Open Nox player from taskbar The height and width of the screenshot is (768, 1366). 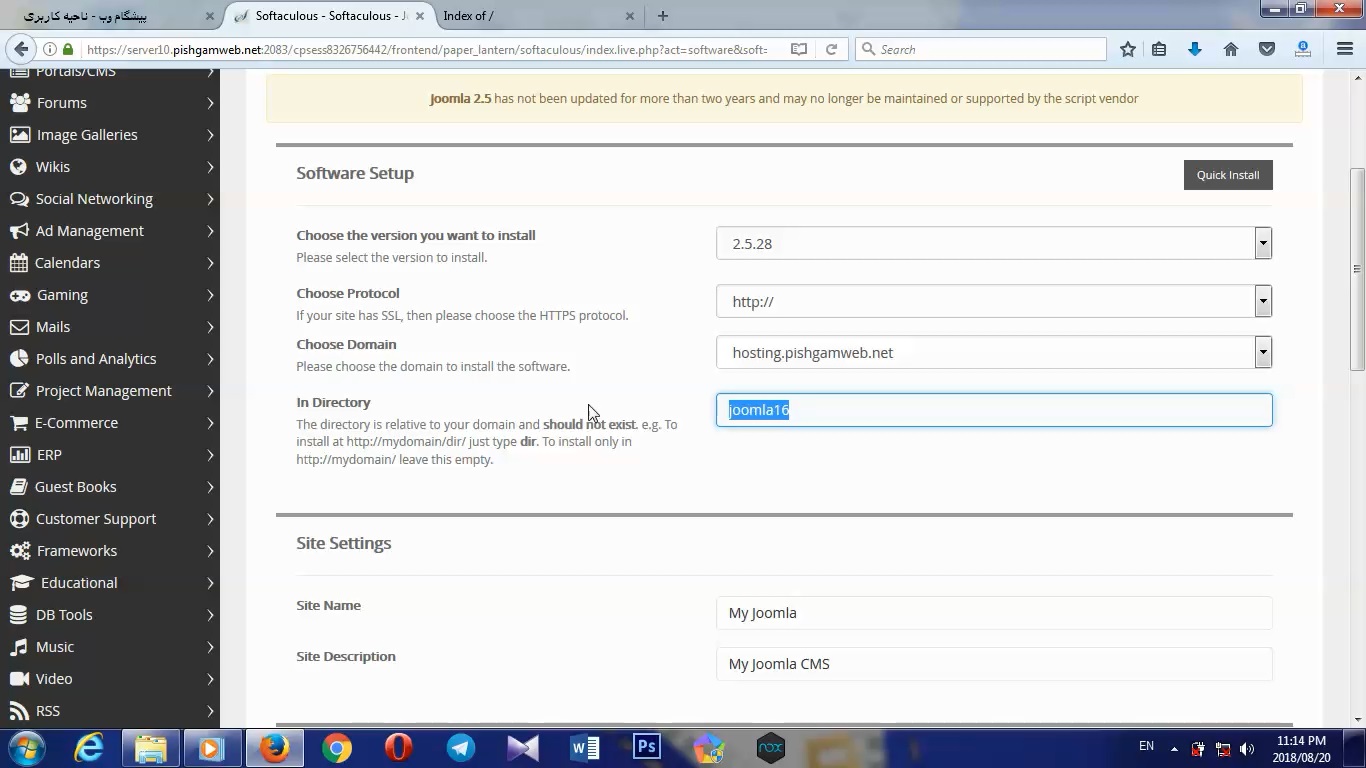pyautogui.click(x=771, y=748)
